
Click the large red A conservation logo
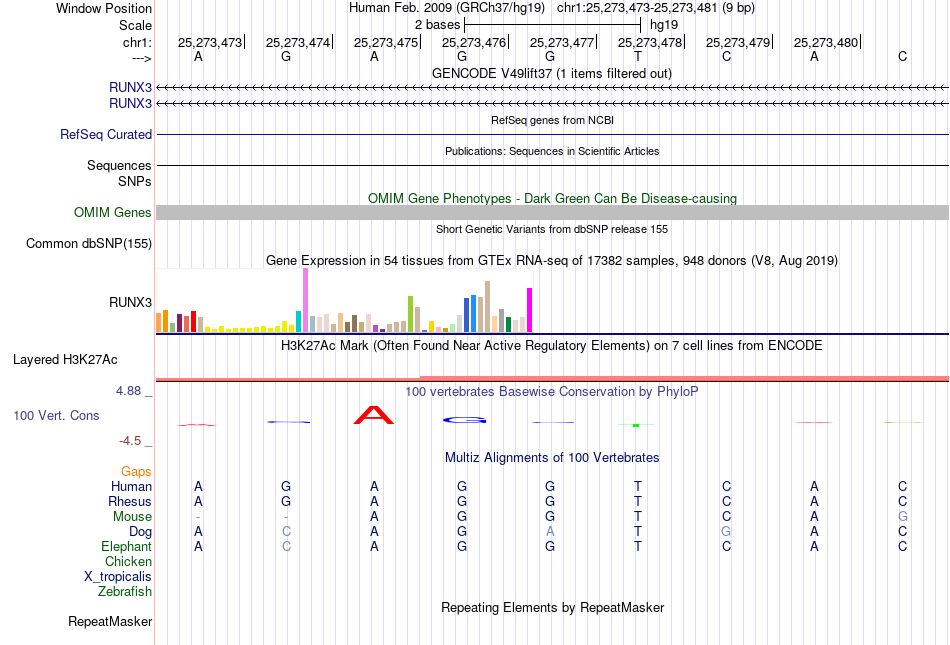point(374,415)
